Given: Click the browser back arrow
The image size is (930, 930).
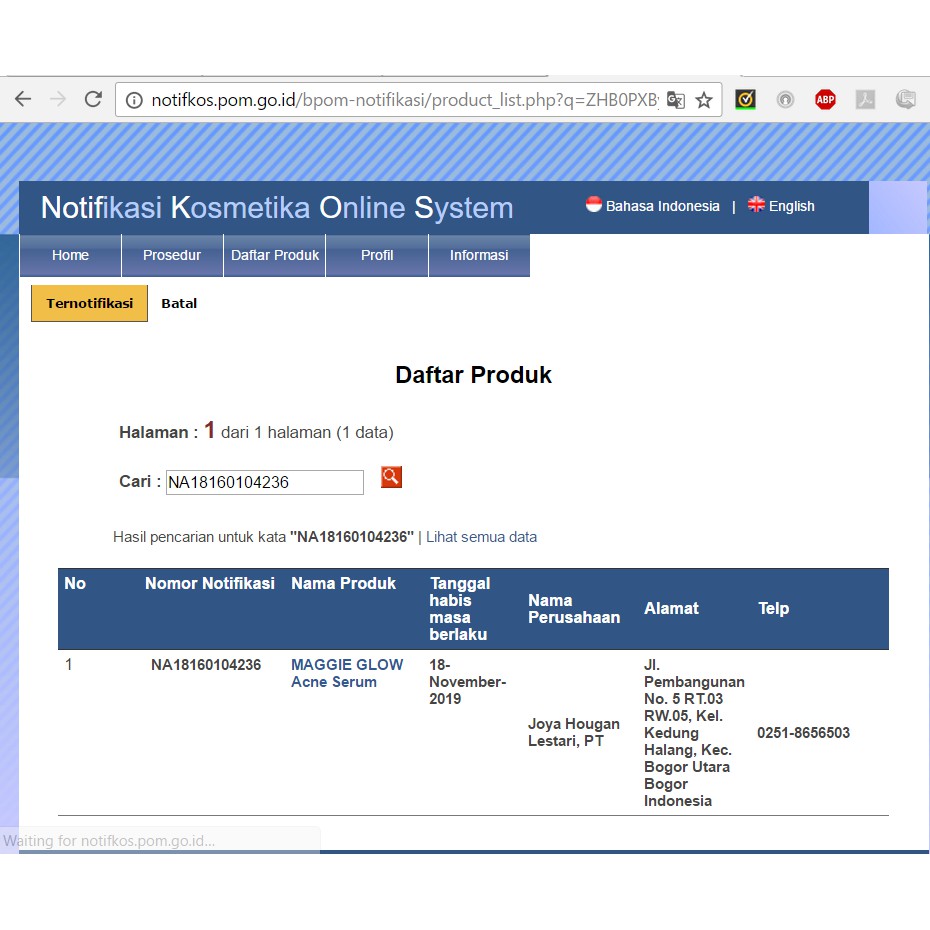Looking at the screenshot, I should (x=23, y=99).
